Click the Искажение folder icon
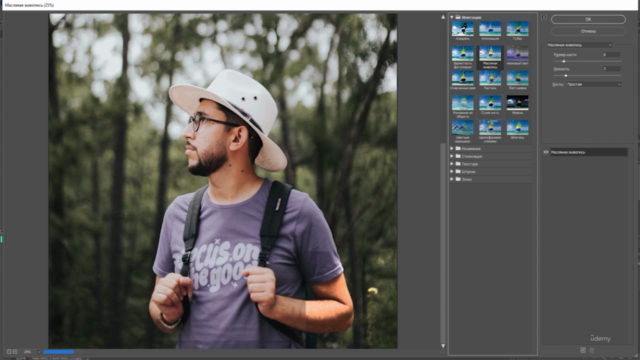 point(458,149)
